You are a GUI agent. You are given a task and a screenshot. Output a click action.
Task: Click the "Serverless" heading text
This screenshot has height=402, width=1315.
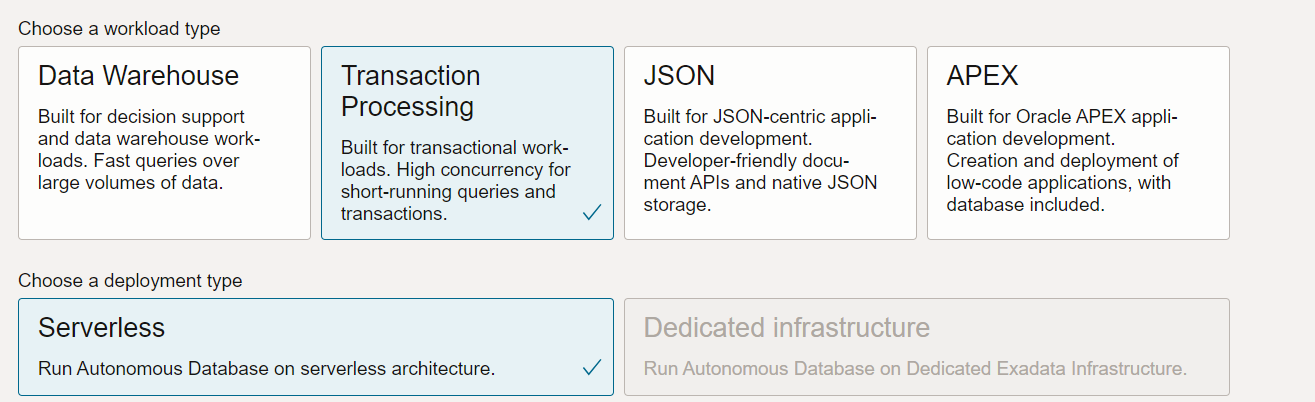[101, 328]
